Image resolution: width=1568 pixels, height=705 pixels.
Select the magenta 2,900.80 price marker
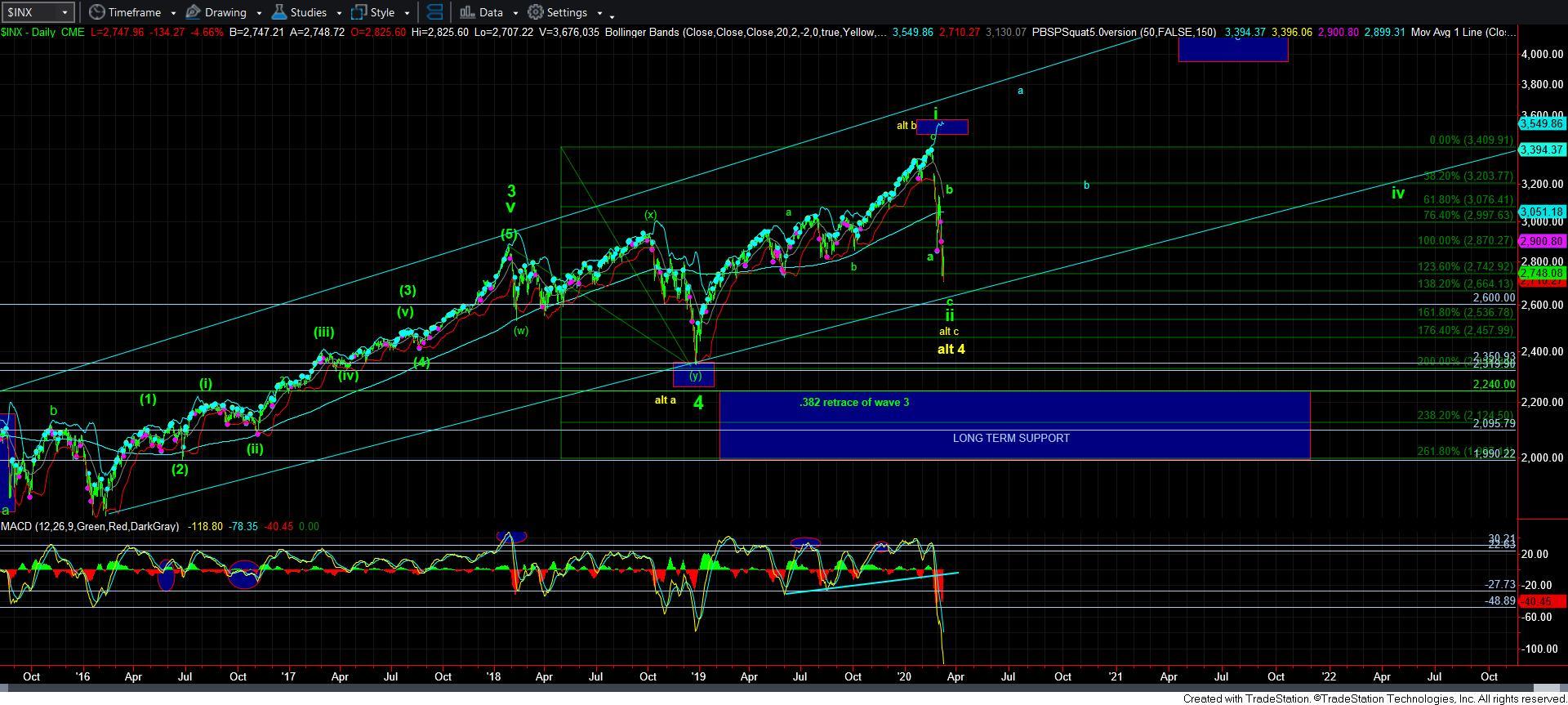(1540, 242)
